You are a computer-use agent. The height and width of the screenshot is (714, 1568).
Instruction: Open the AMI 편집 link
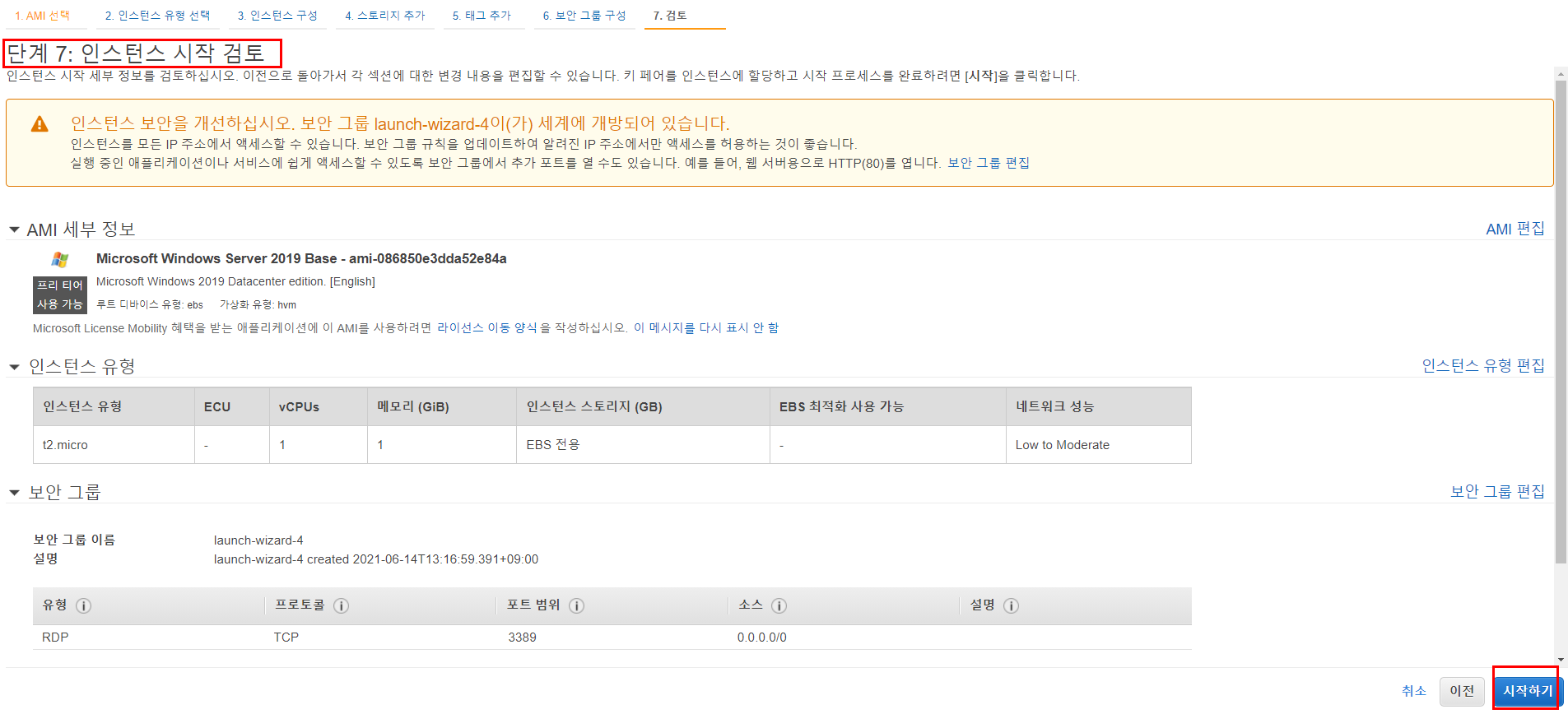[x=1515, y=229]
